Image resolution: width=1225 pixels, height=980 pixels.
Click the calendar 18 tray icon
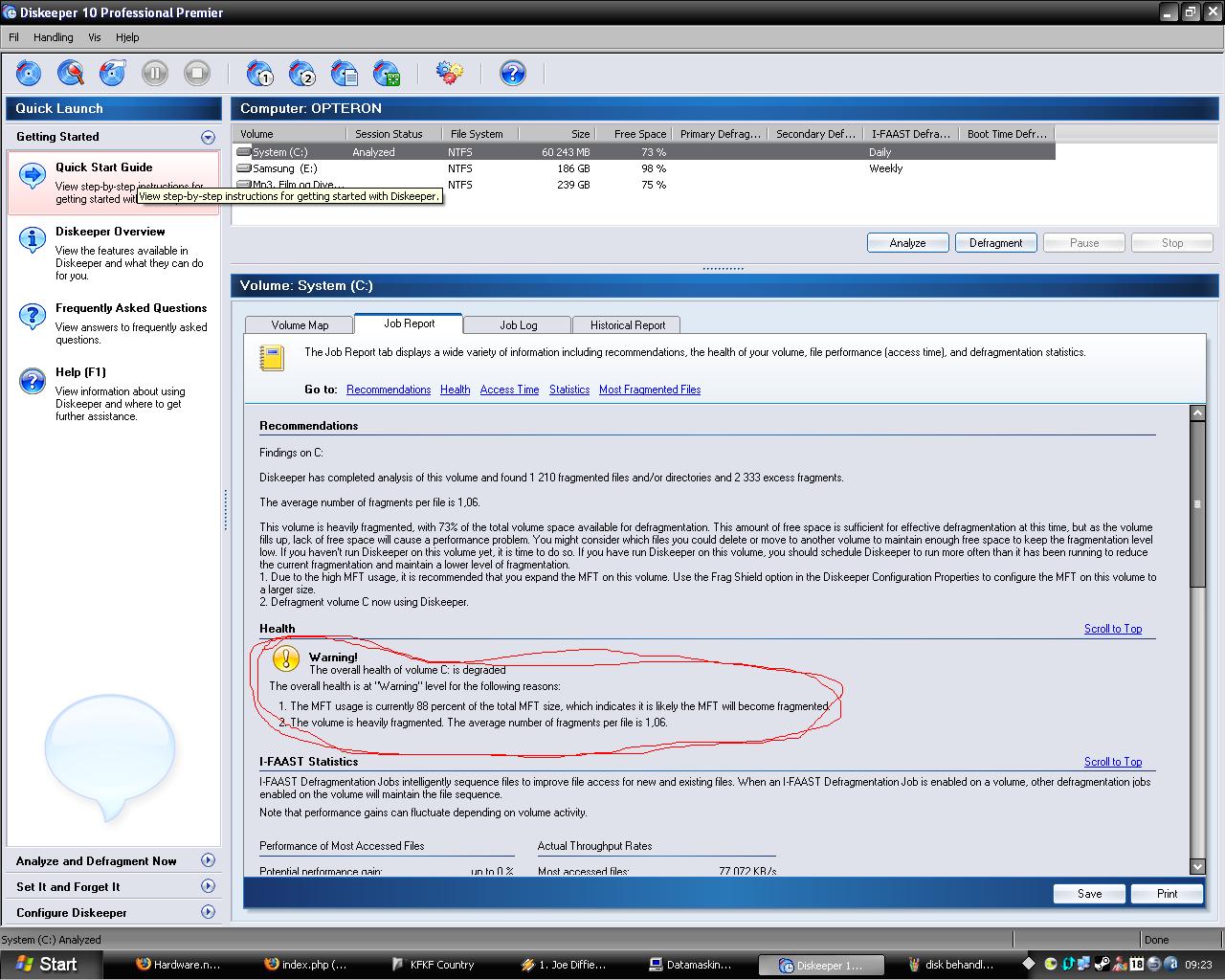click(x=1136, y=964)
